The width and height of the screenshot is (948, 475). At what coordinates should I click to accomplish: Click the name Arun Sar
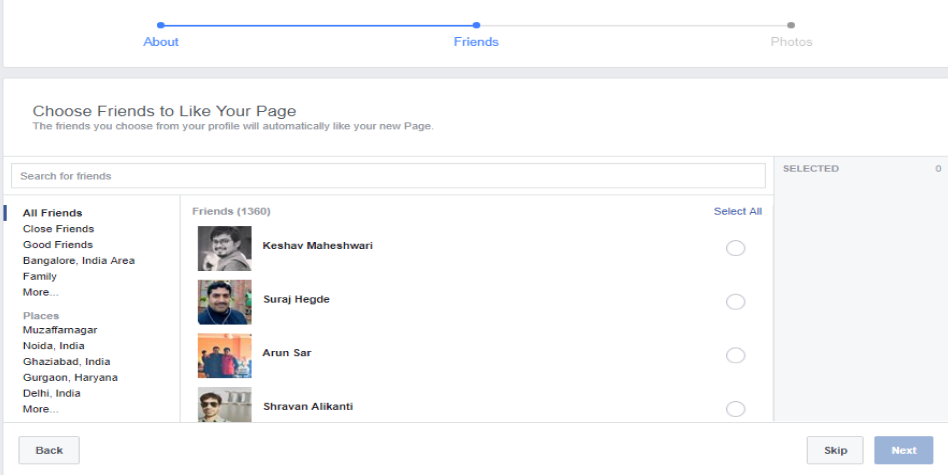click(287, 353)
